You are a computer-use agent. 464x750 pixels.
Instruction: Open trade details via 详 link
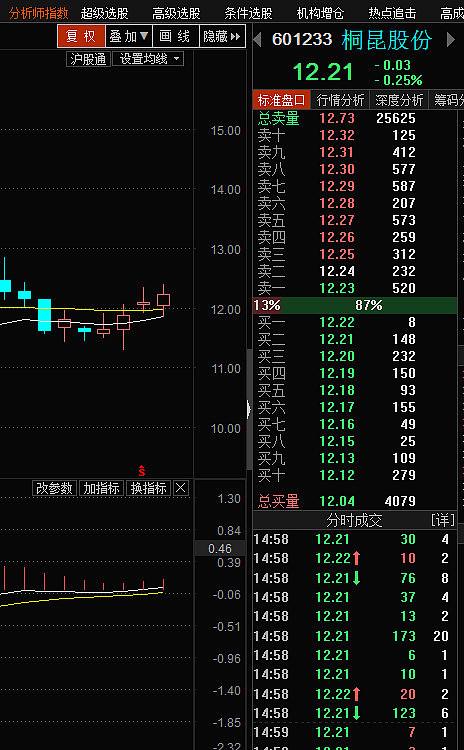[442, 520]
